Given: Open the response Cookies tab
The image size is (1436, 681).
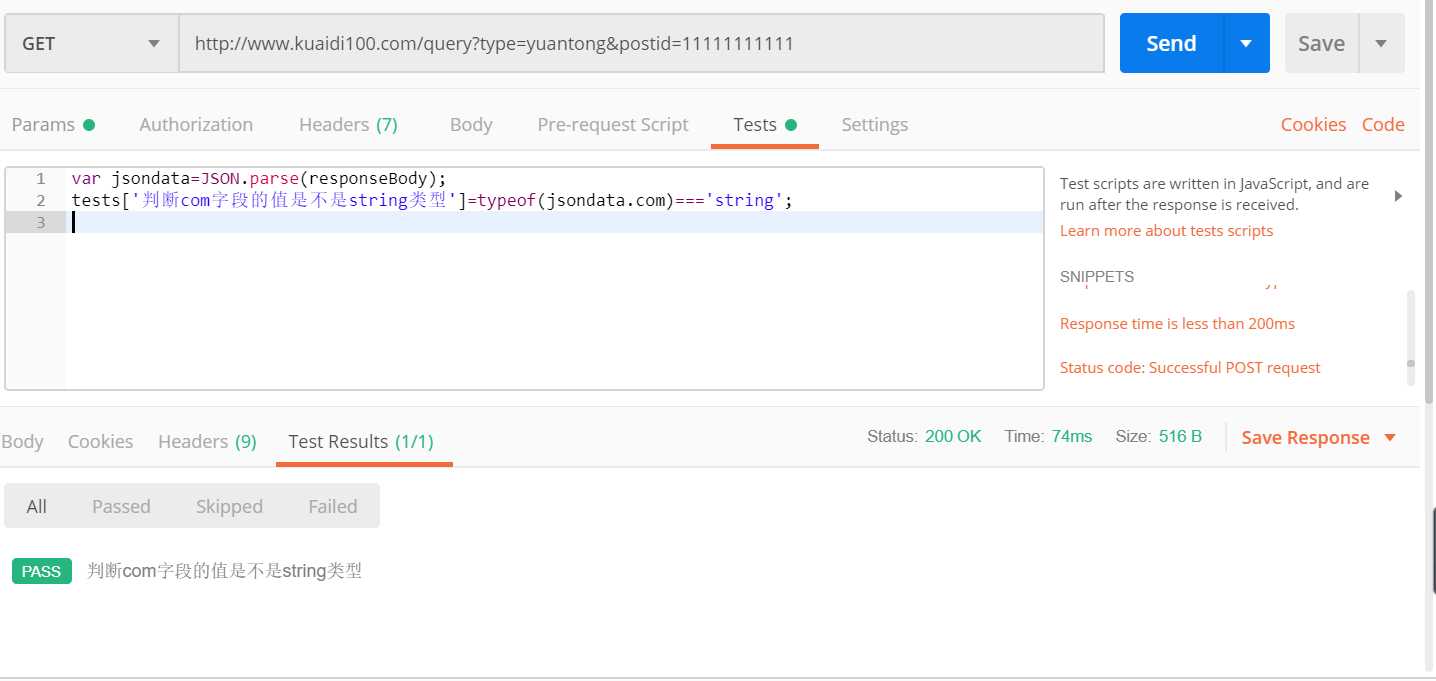Looking at the screenshot, I should point(100,442).
